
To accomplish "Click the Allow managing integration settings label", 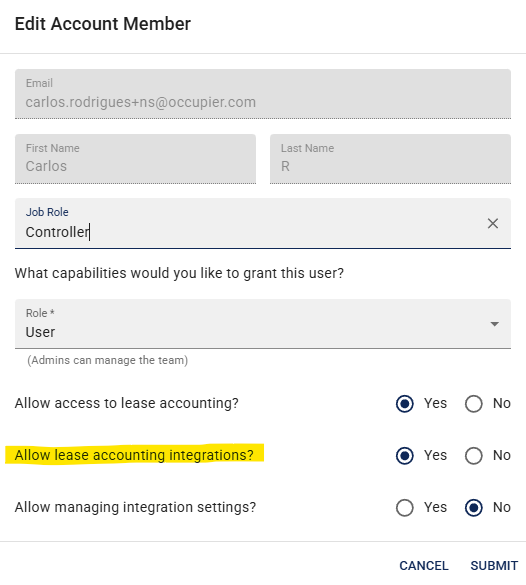I will (135, 507).
